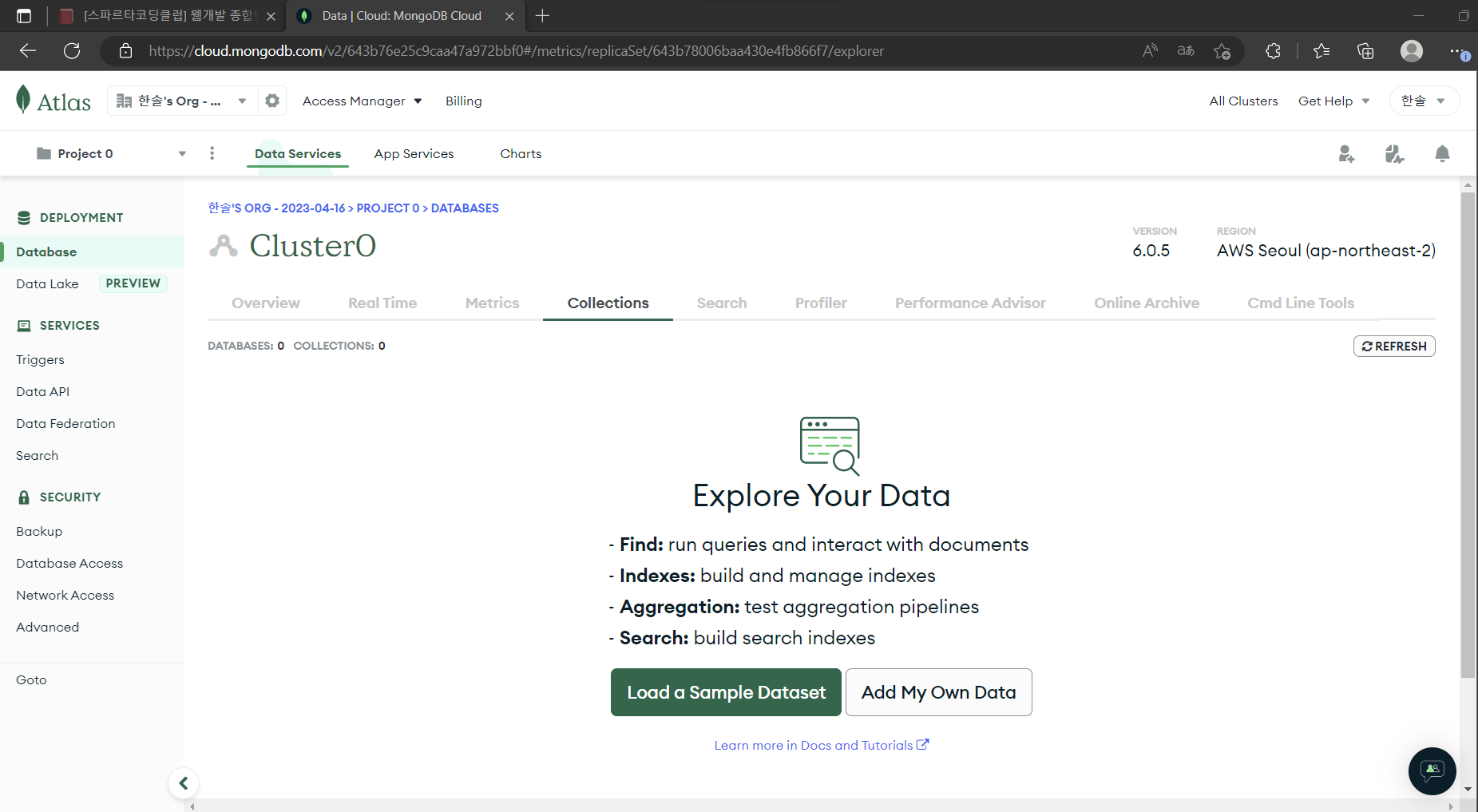Switch to App Services tab

point(414,153)
